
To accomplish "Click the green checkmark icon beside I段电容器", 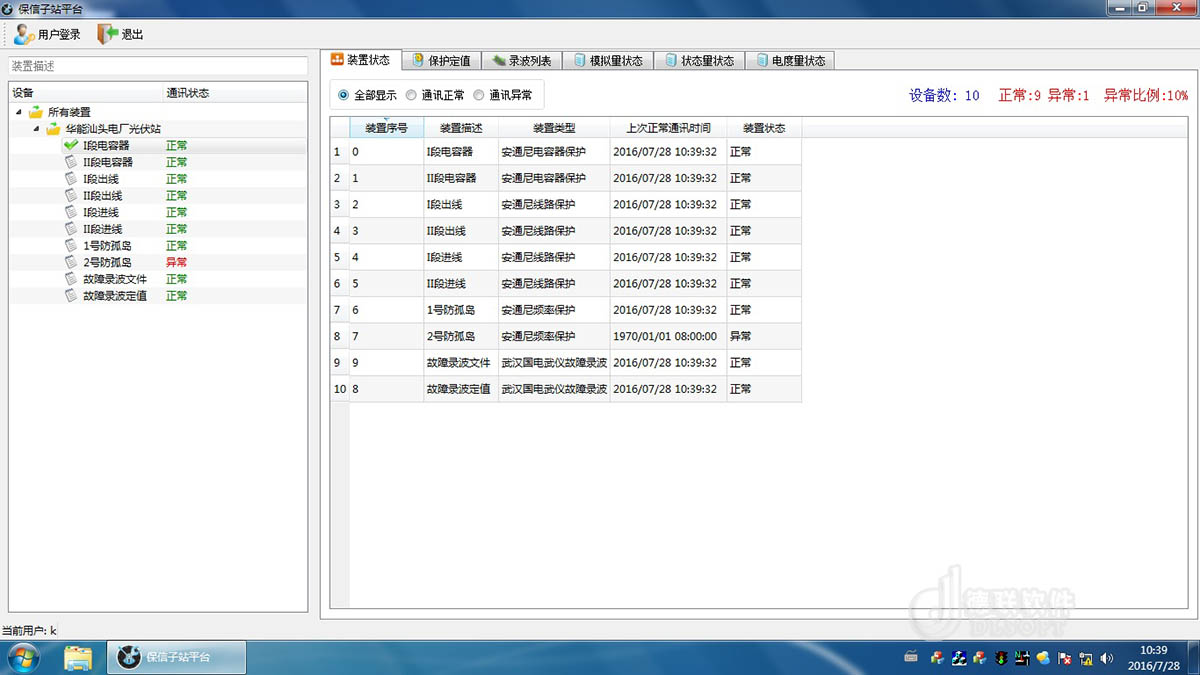I will point(70,145).
